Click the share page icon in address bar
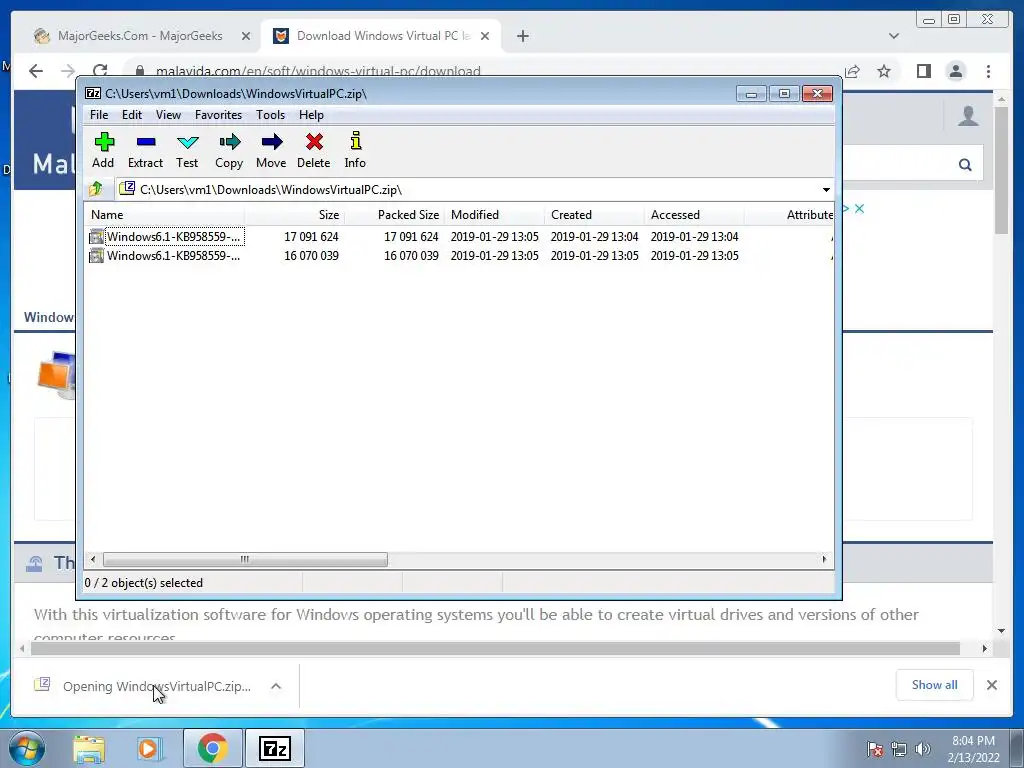The height and width of the screenshot is (768, 1024). [852, 71]
